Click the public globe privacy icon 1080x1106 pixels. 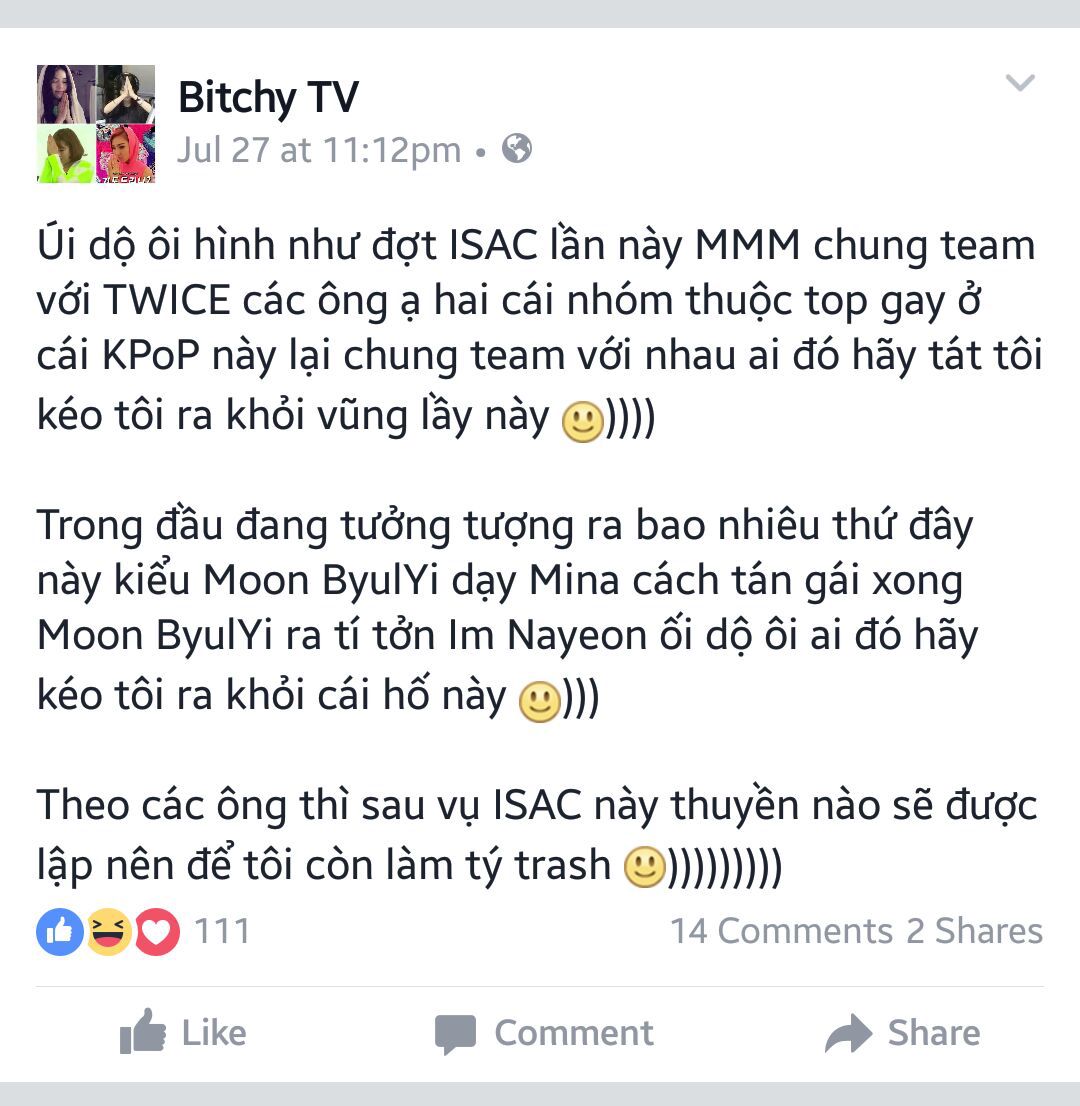point(517,149)
